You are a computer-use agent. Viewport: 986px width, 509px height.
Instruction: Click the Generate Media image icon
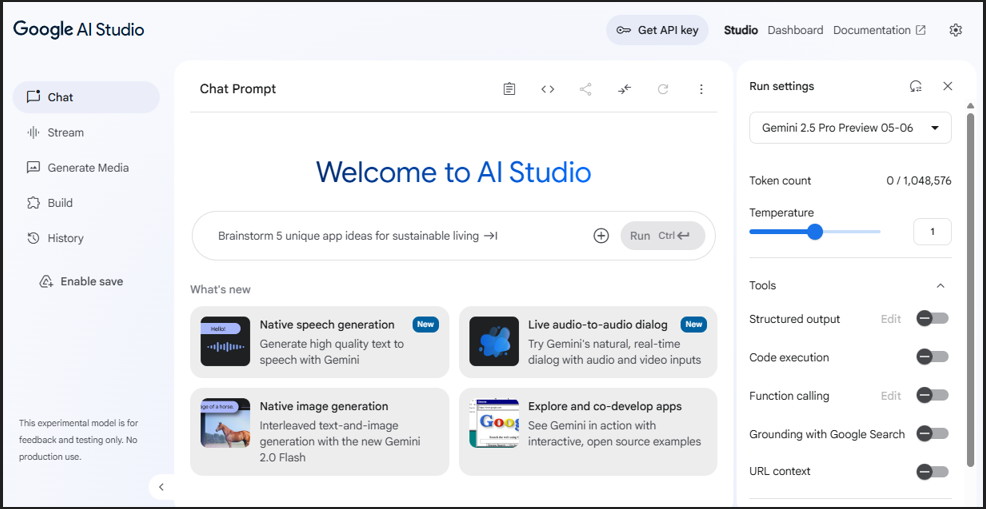coord(33,168)
